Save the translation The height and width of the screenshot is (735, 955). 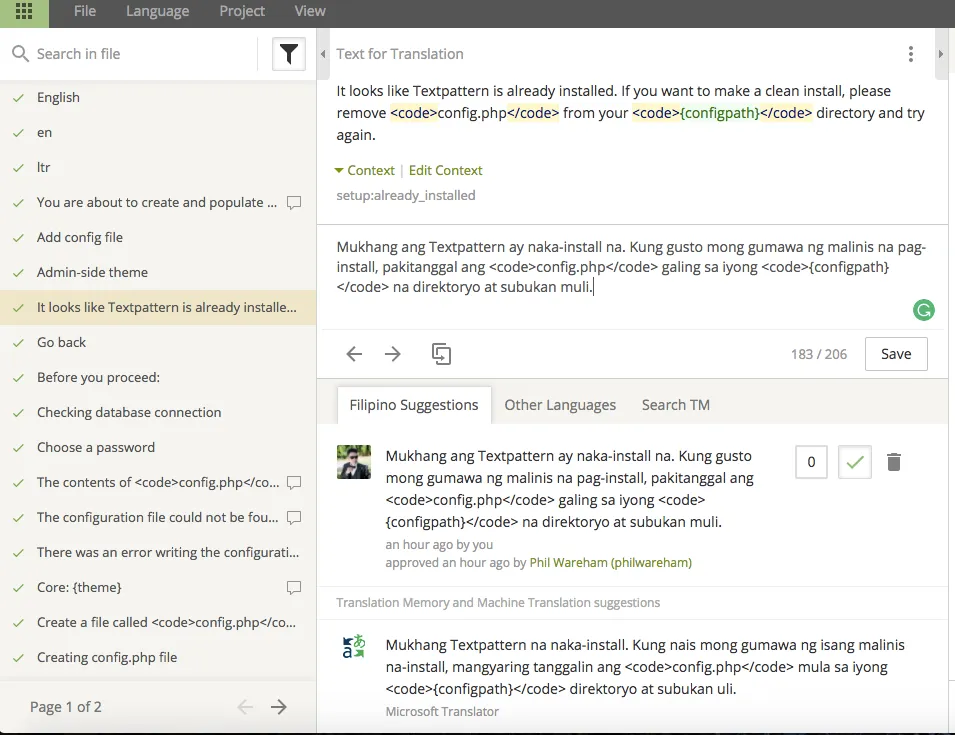896,354
